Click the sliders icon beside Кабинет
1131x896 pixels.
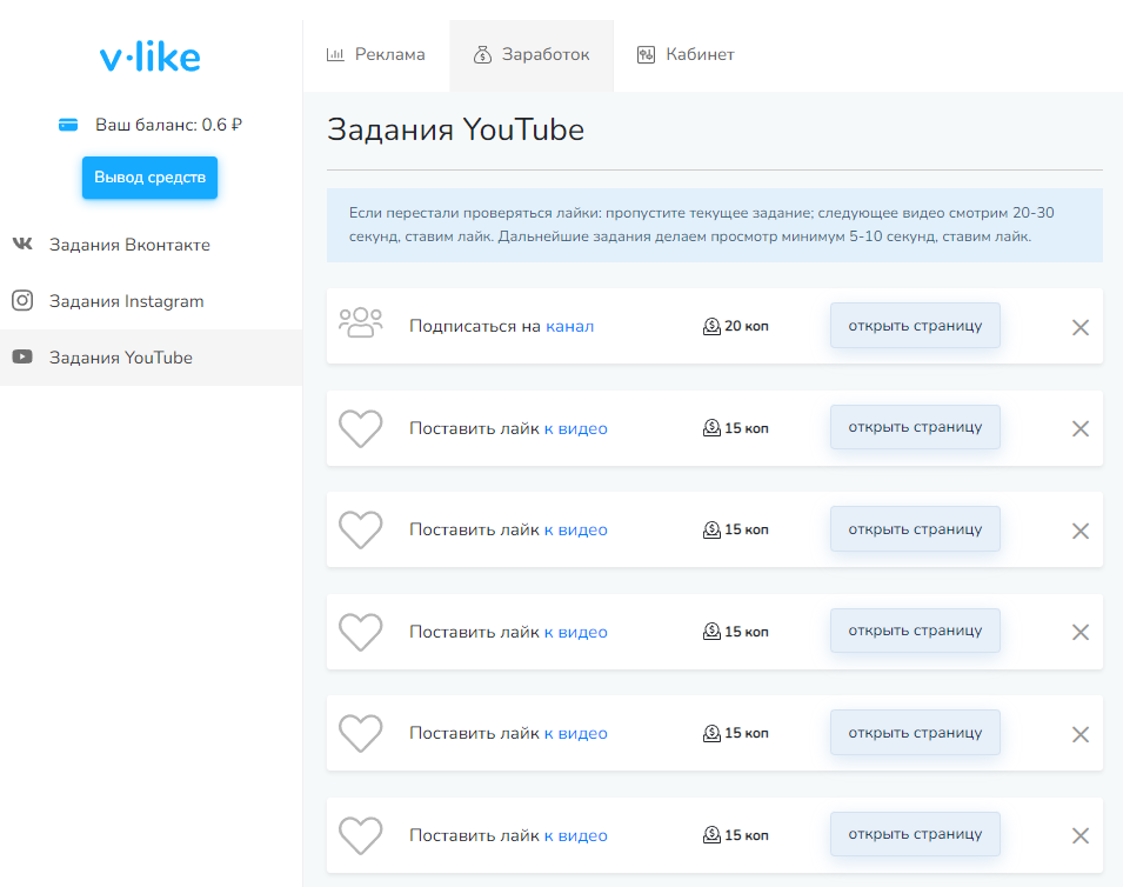coord(646,54)
